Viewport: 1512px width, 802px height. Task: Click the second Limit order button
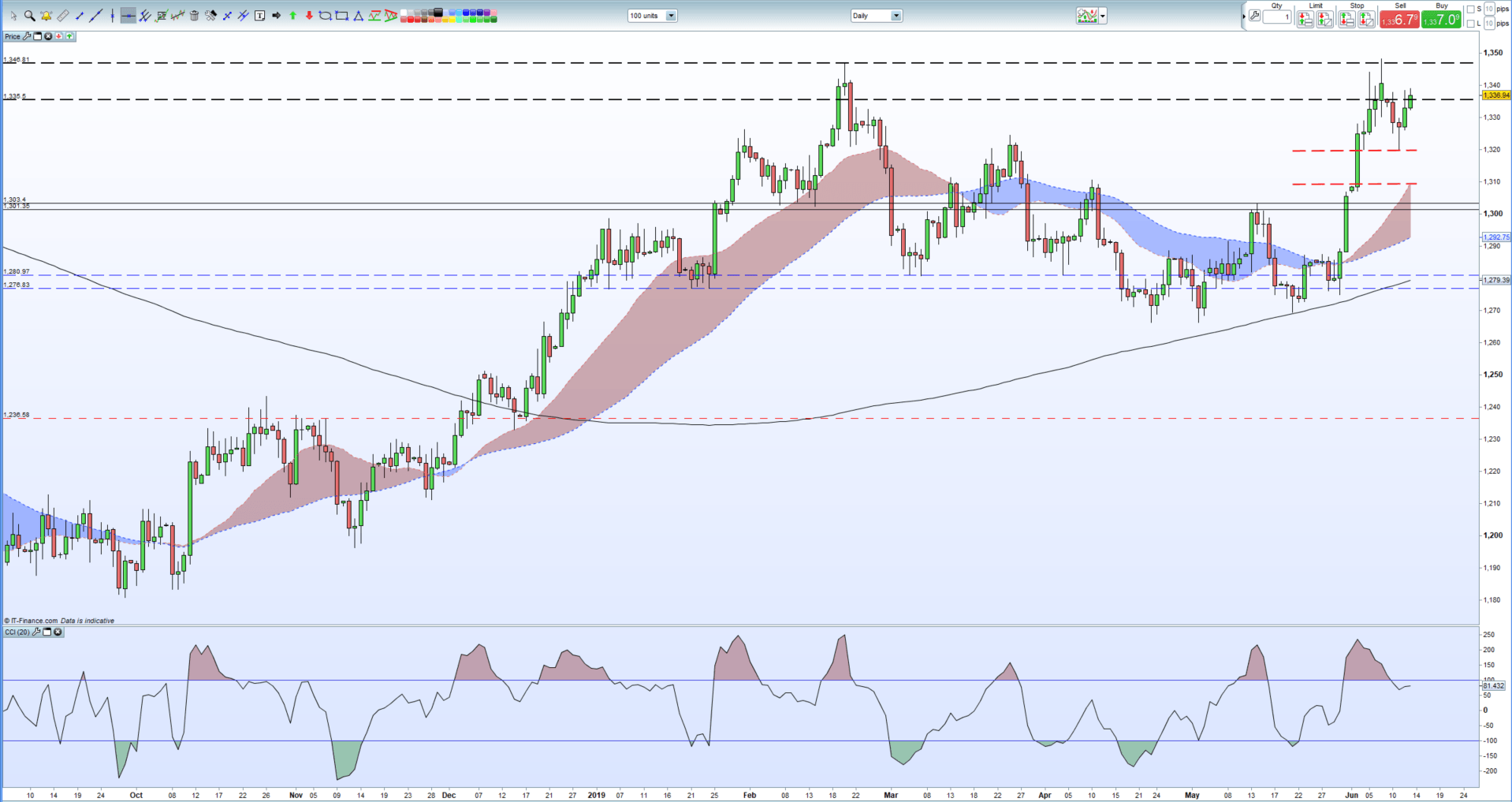click(1325, 19)
